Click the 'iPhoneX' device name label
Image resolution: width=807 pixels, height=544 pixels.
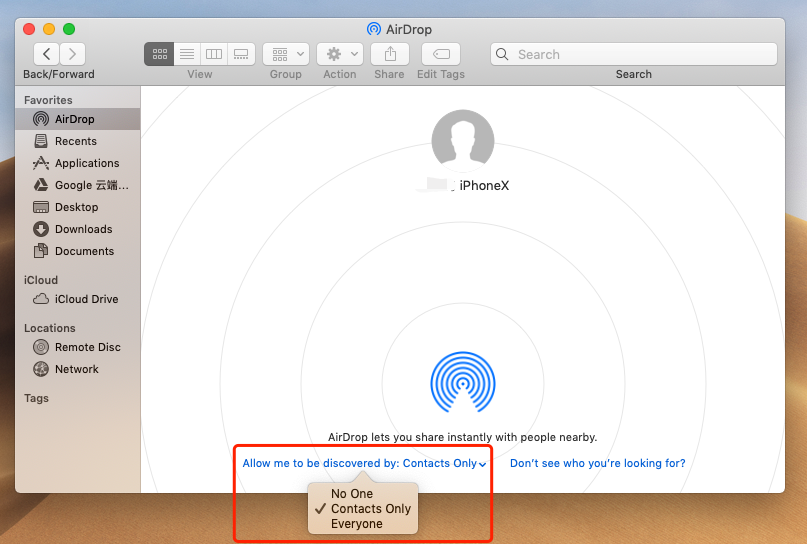tap(484, 185)
